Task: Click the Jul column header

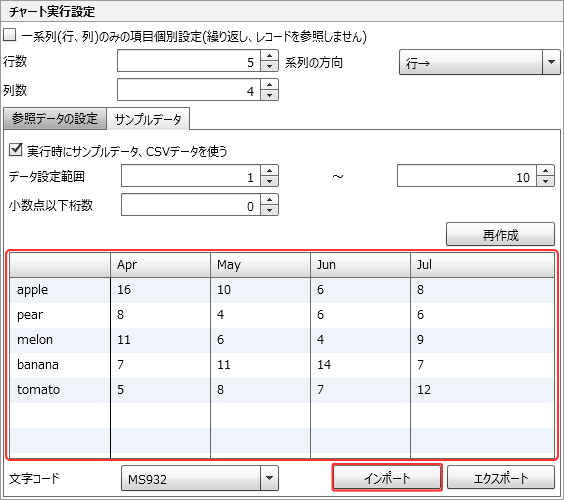Action: coord(482,265)
